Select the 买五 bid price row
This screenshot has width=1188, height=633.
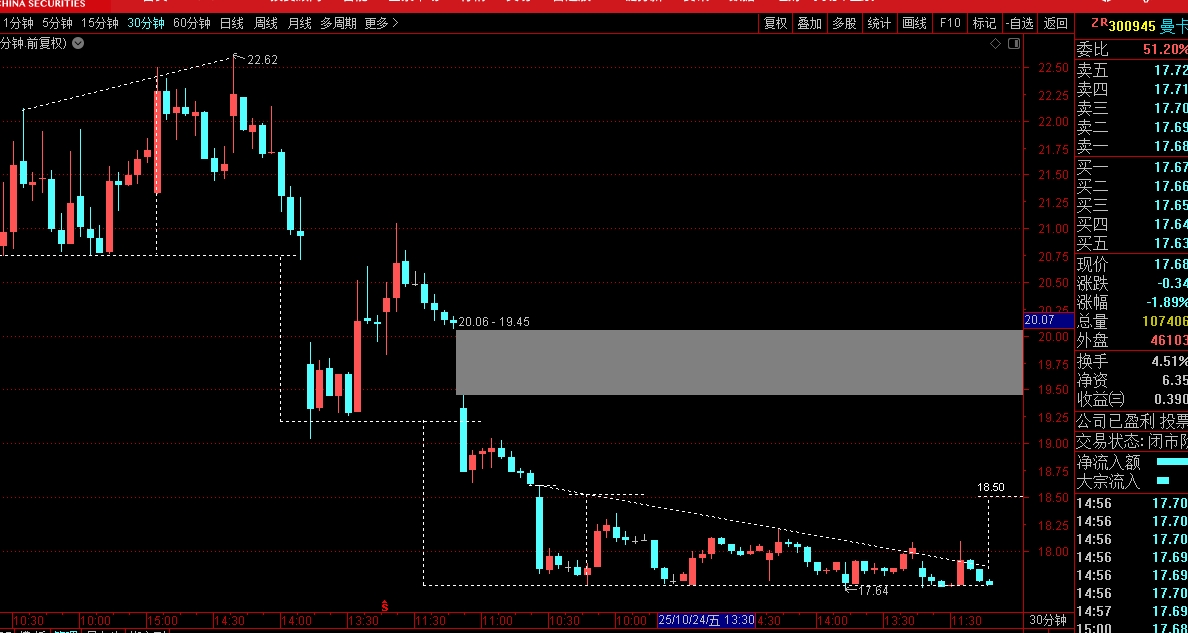1132,243
